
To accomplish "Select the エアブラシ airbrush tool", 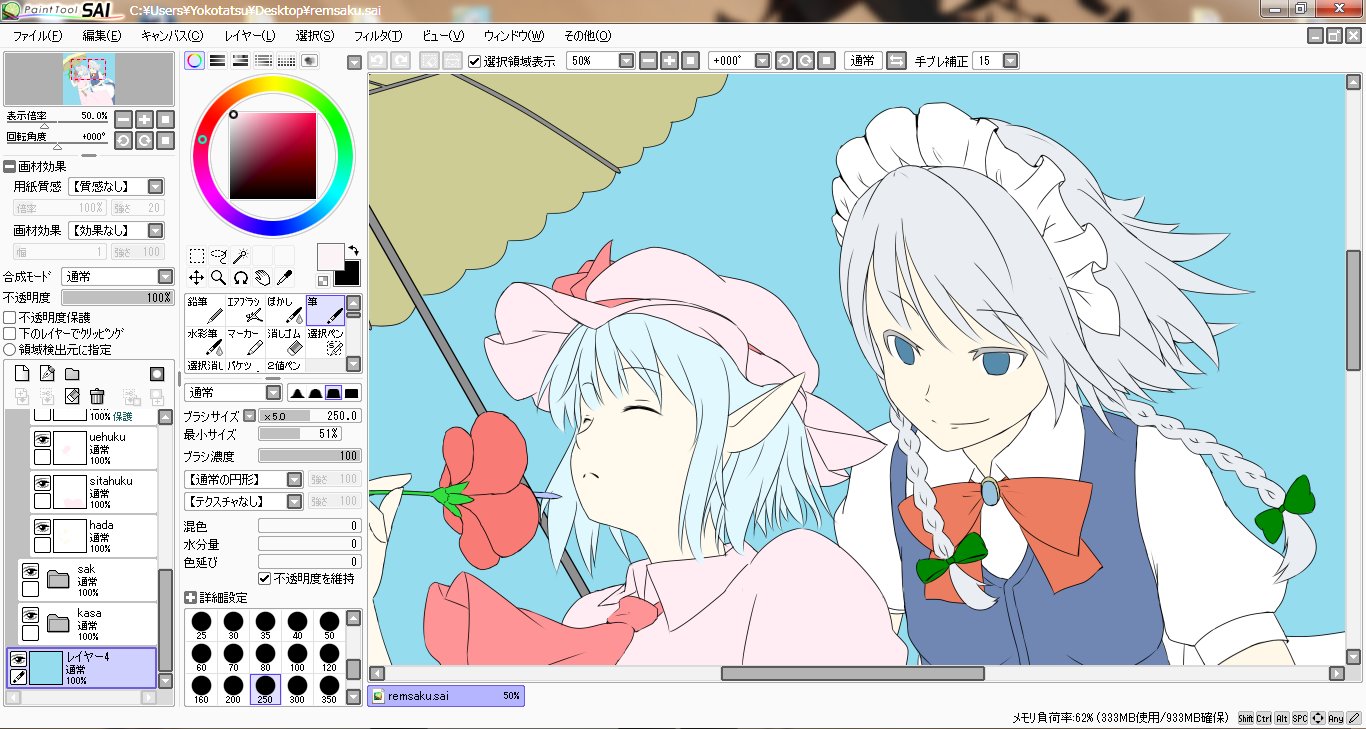I will tap(244, 310).
